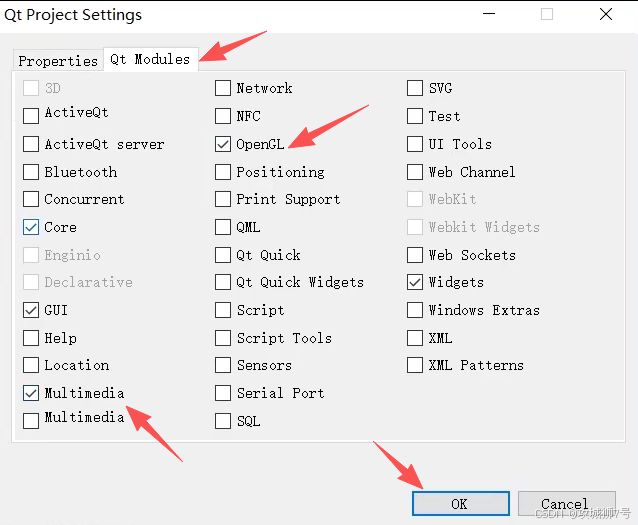Check the UI Tools box
Image resolution: width=638 pixels, height=525 pixels.
pyautogui.click(x=415, y=144)
